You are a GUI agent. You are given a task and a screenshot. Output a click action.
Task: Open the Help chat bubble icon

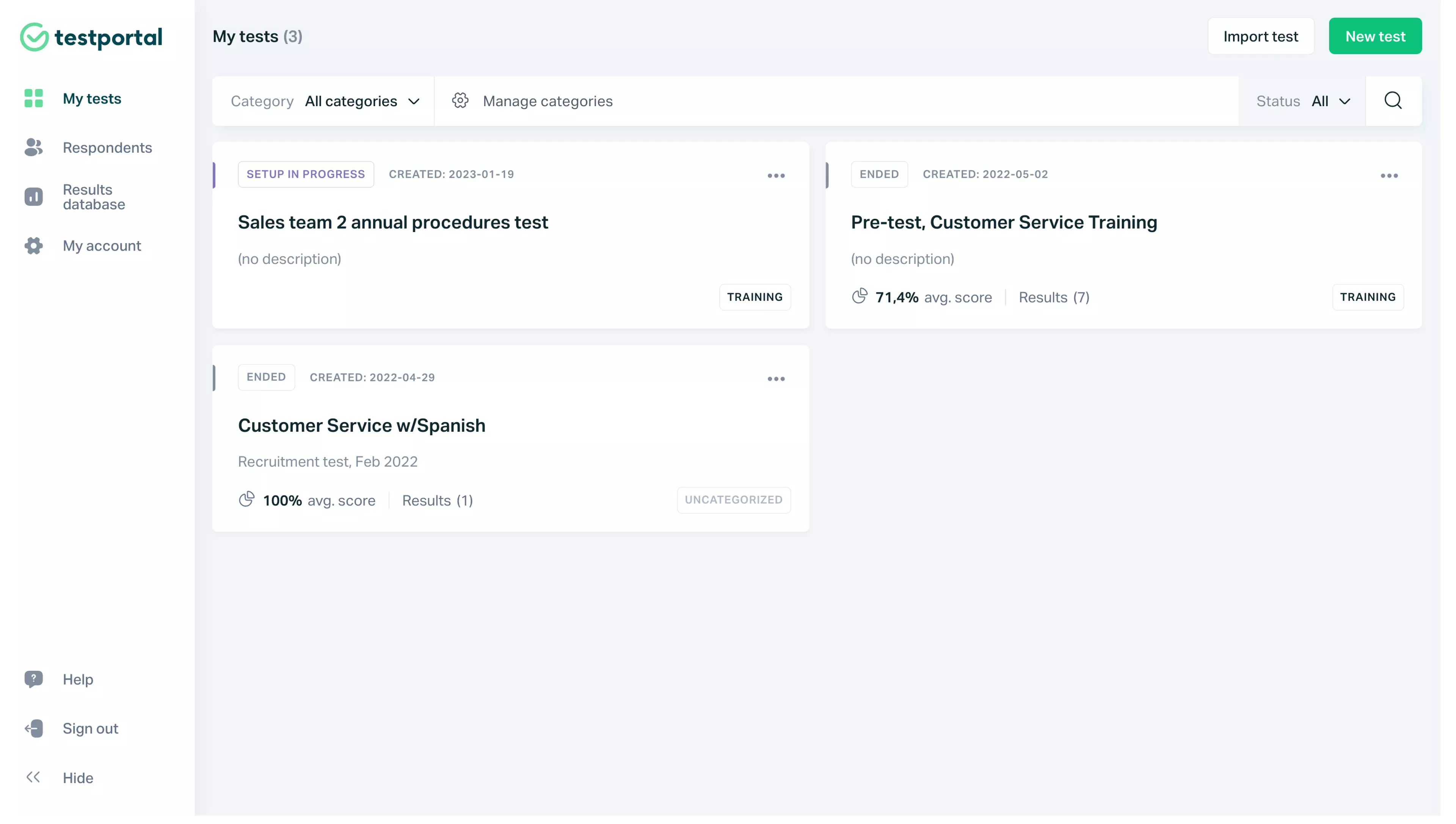pyautogui.click(x=34, y=679)
